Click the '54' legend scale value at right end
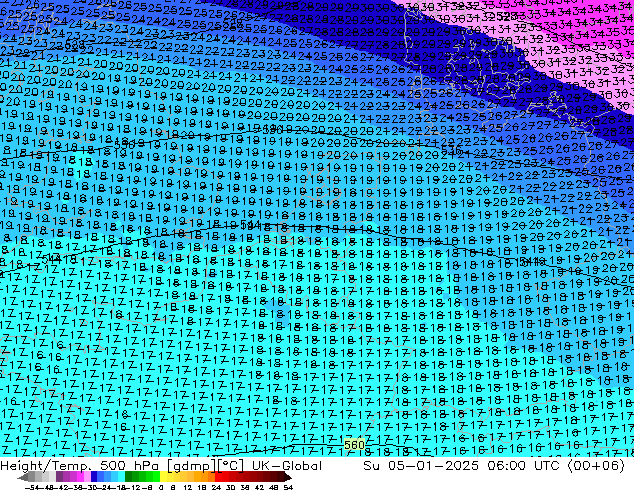The height and width of the screenshot is (490, 634). coord(288,487)
